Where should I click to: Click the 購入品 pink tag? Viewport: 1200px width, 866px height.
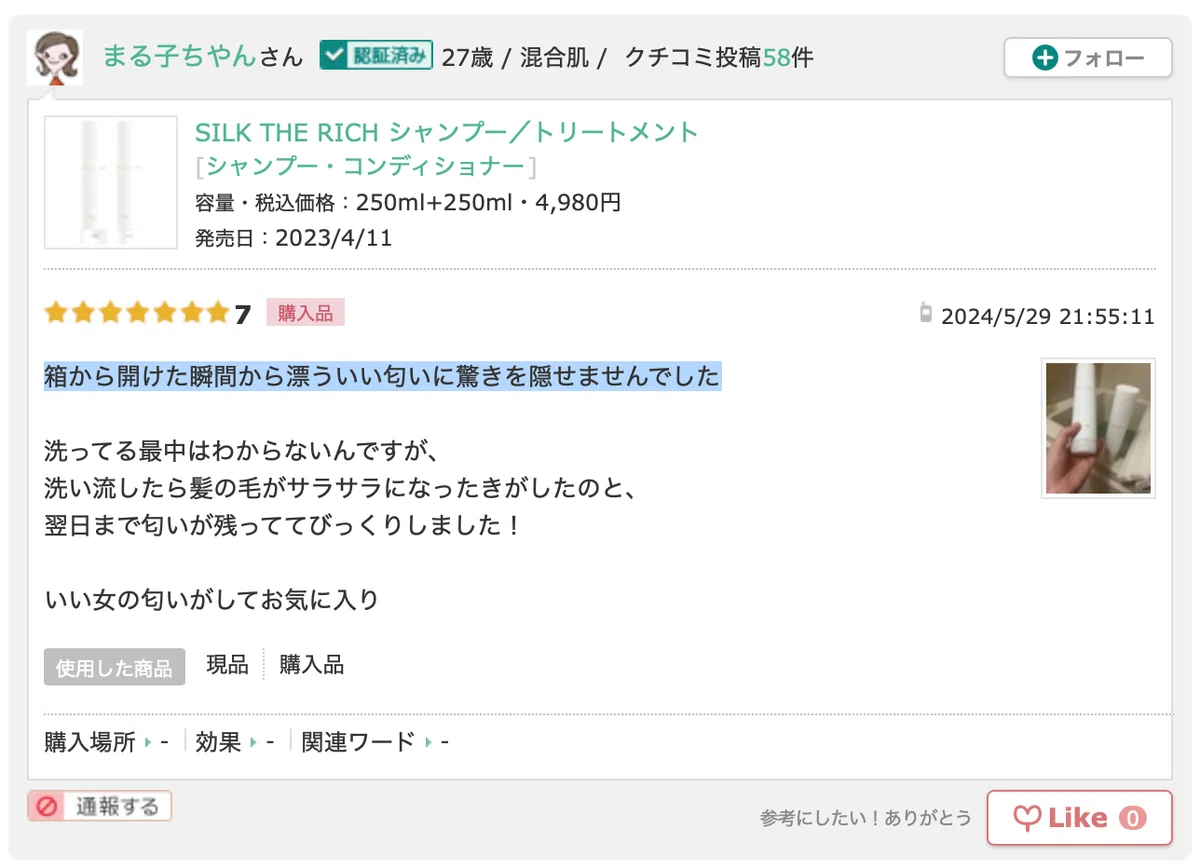pyautogui.click(x=305, y=313)
